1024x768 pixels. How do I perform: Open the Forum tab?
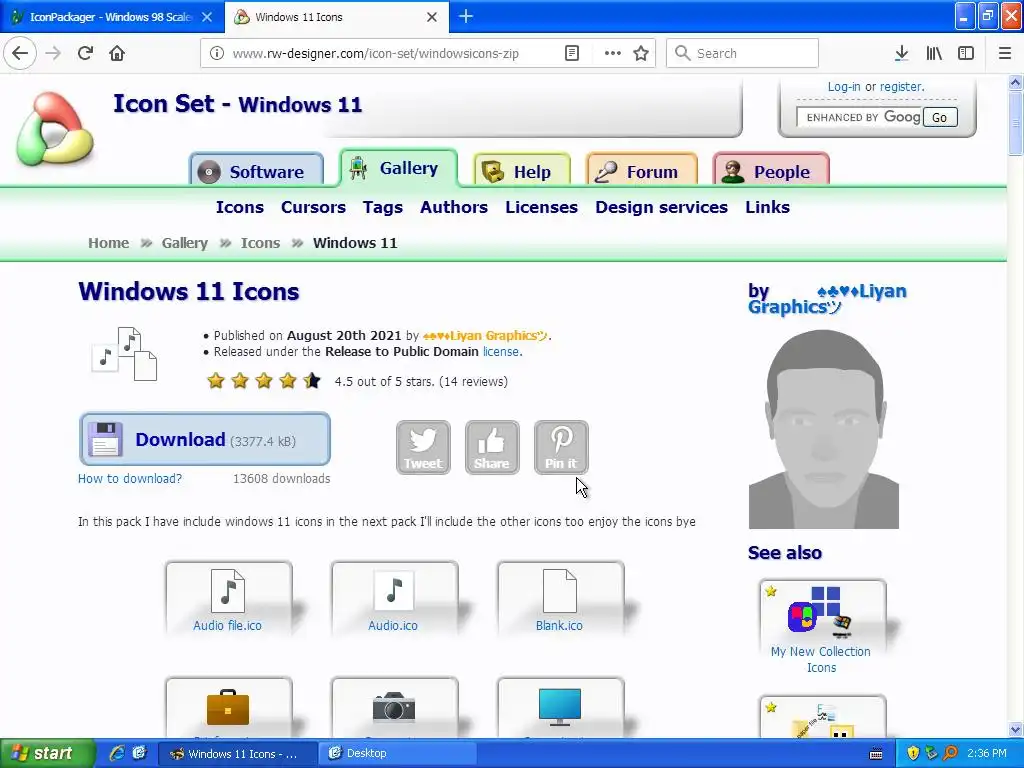click(x=642, y=171)
